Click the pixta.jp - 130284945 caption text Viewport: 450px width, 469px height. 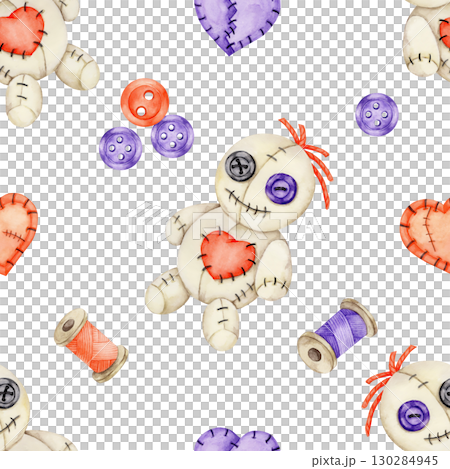[375, 461]
